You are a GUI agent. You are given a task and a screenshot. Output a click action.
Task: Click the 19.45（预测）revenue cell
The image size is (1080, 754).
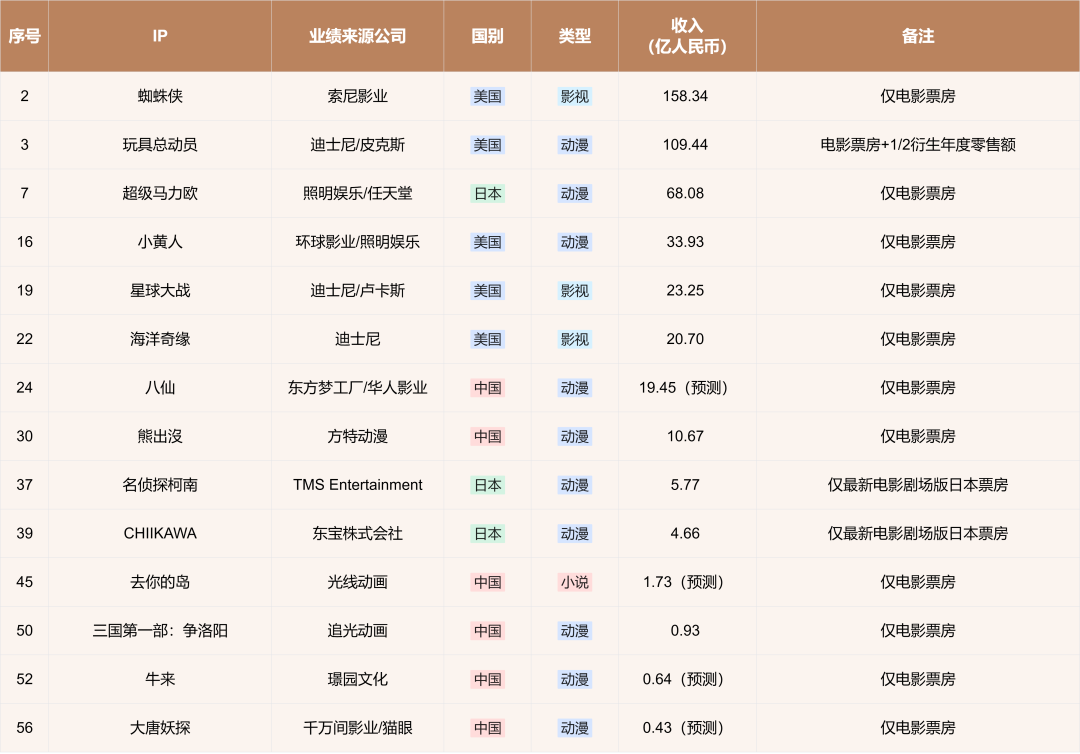point(685,388)
